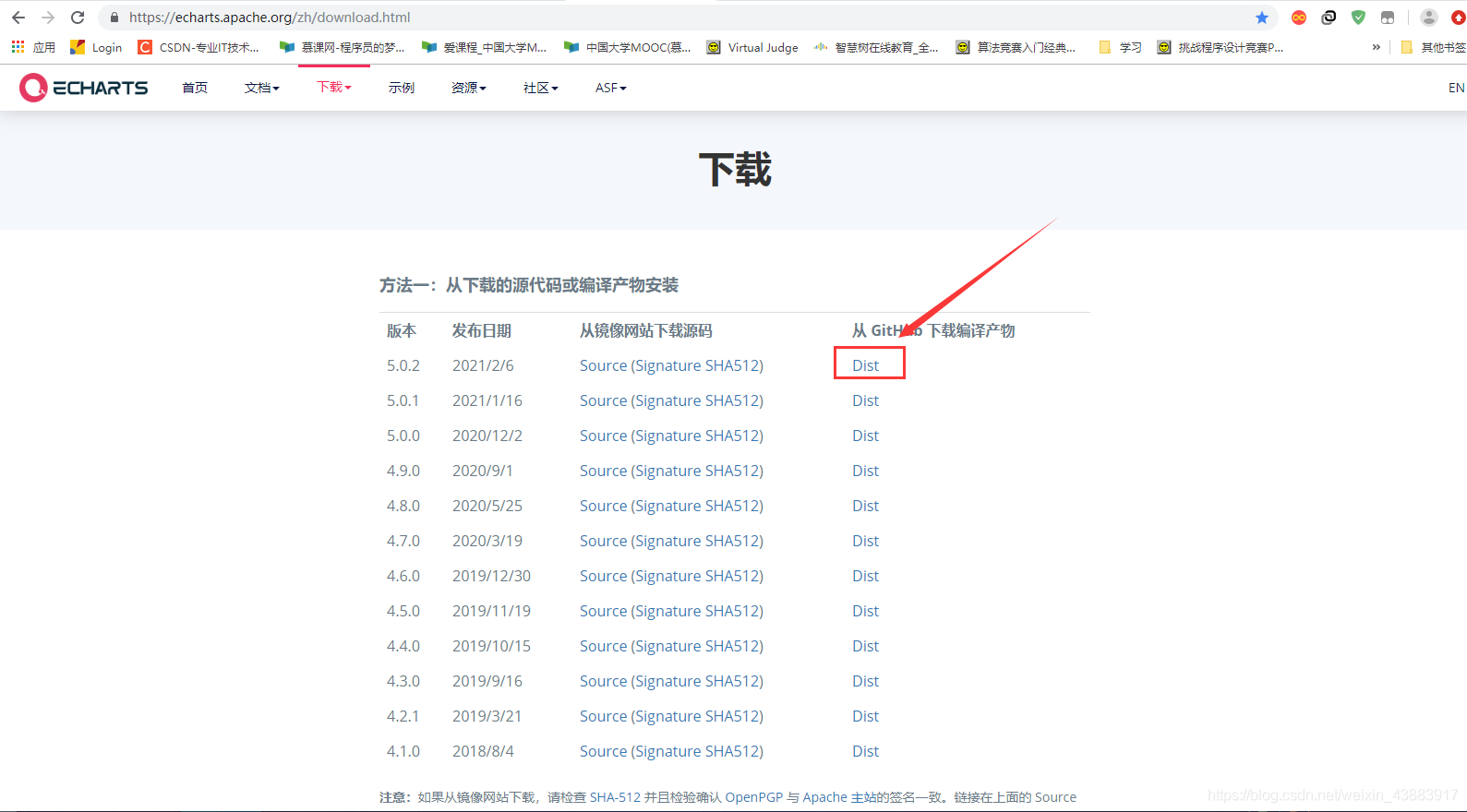Viewport: 1467px width, 812px height.
Task: Expand the 文档 dropdown menu
Action: (x=262, y=88)
